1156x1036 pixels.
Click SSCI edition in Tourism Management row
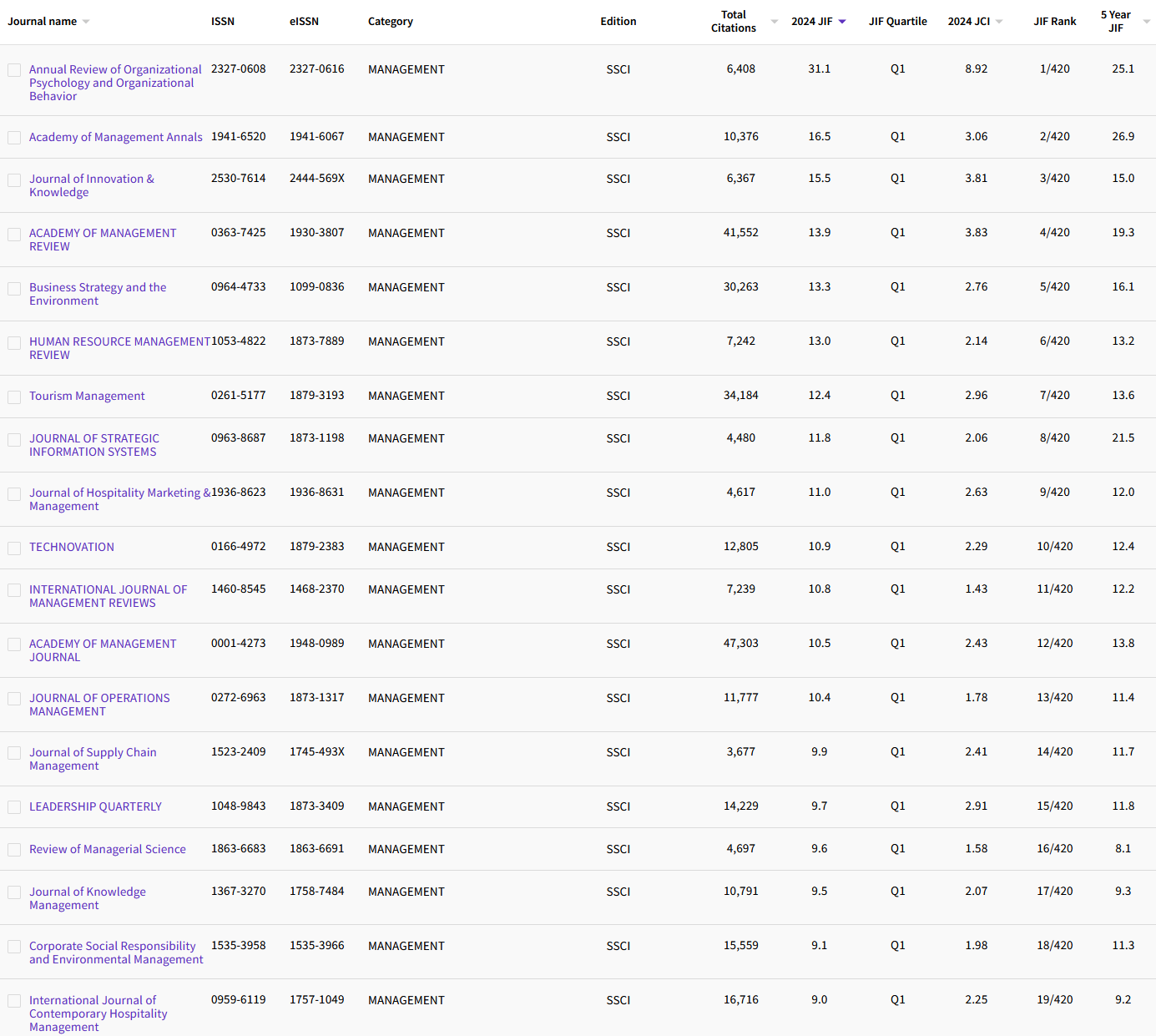pos(618,396)
